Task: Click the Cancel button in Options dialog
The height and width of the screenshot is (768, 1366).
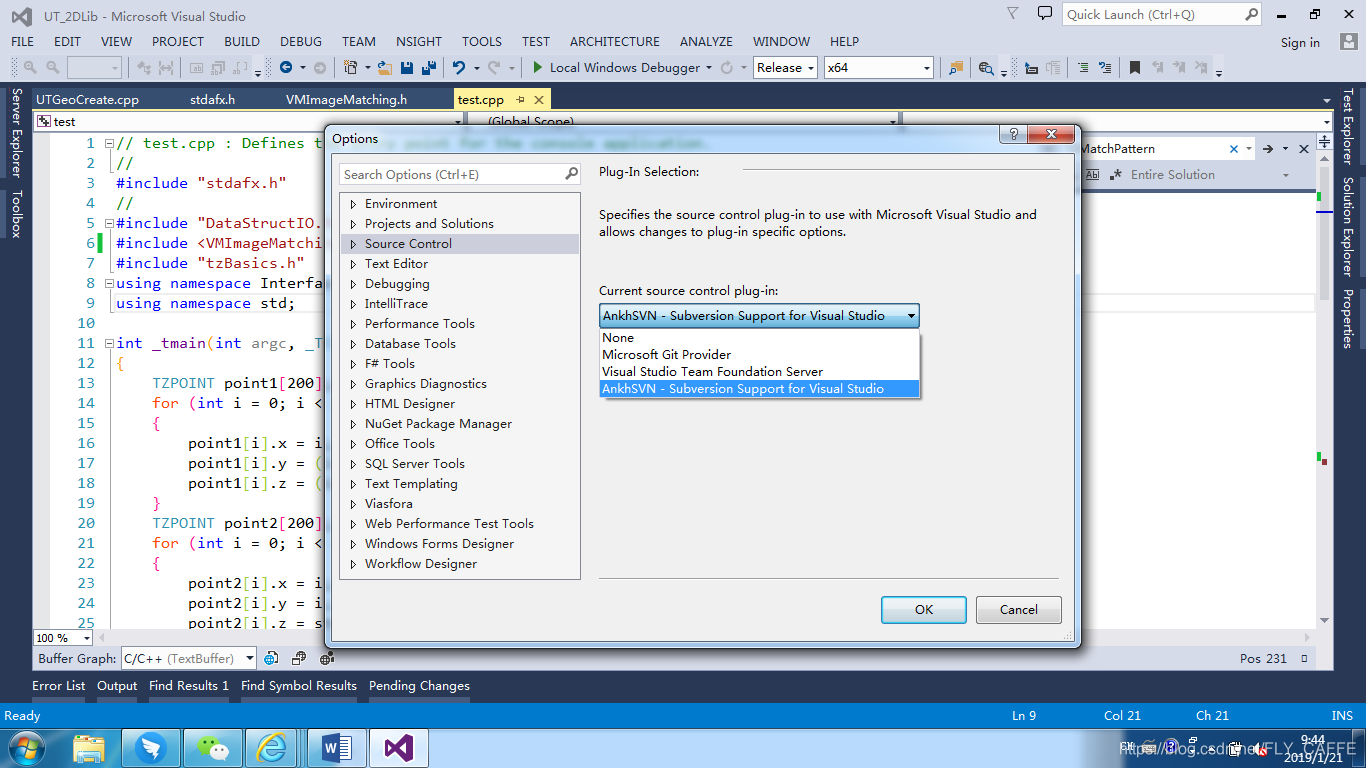Action: 1018,609
